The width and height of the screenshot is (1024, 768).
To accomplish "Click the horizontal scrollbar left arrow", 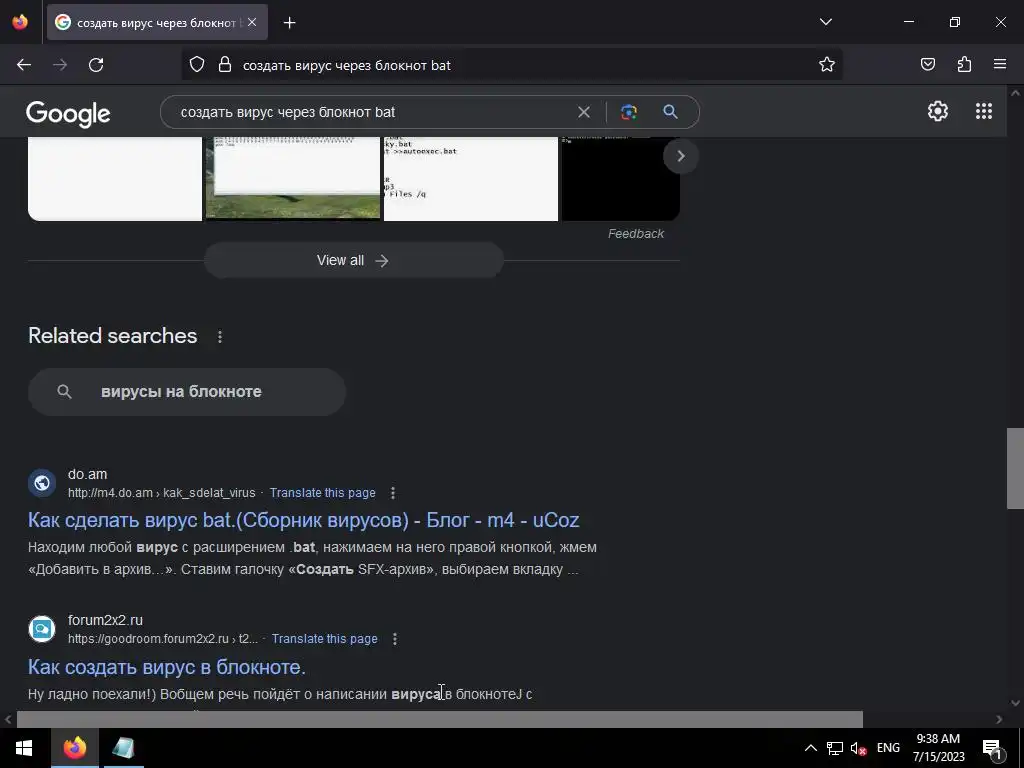I will pyautogui.click(x=8, y=719).
